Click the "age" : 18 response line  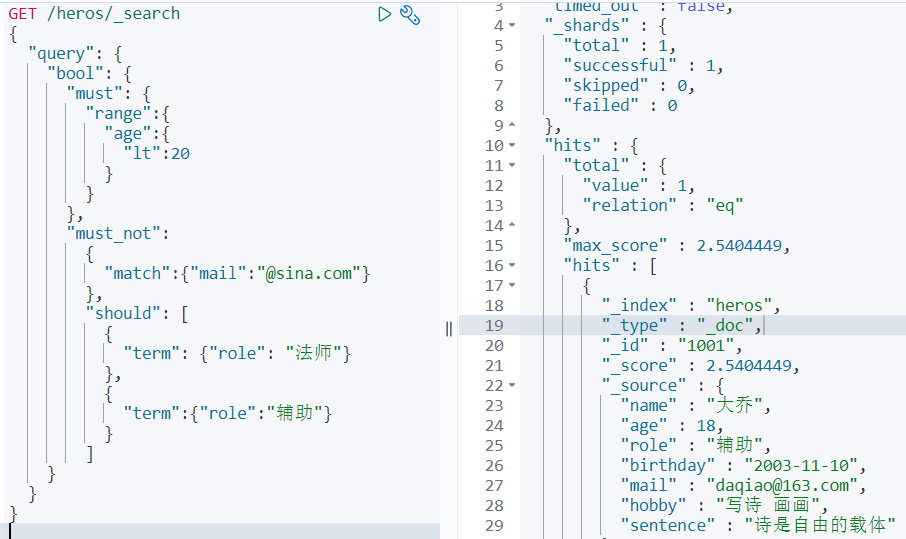click(x=673, y=425)
